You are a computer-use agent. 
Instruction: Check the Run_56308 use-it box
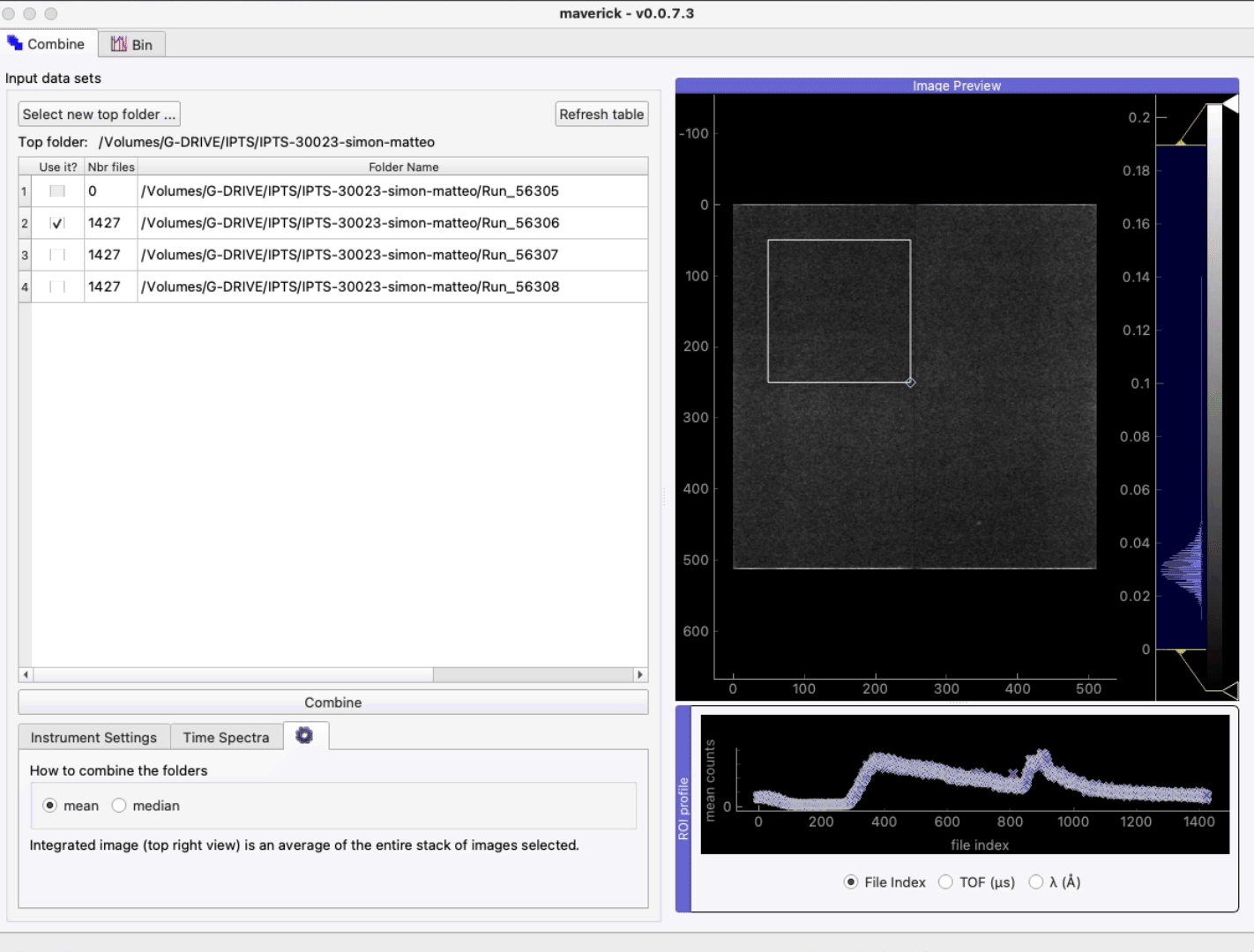[x=57, y=286]
